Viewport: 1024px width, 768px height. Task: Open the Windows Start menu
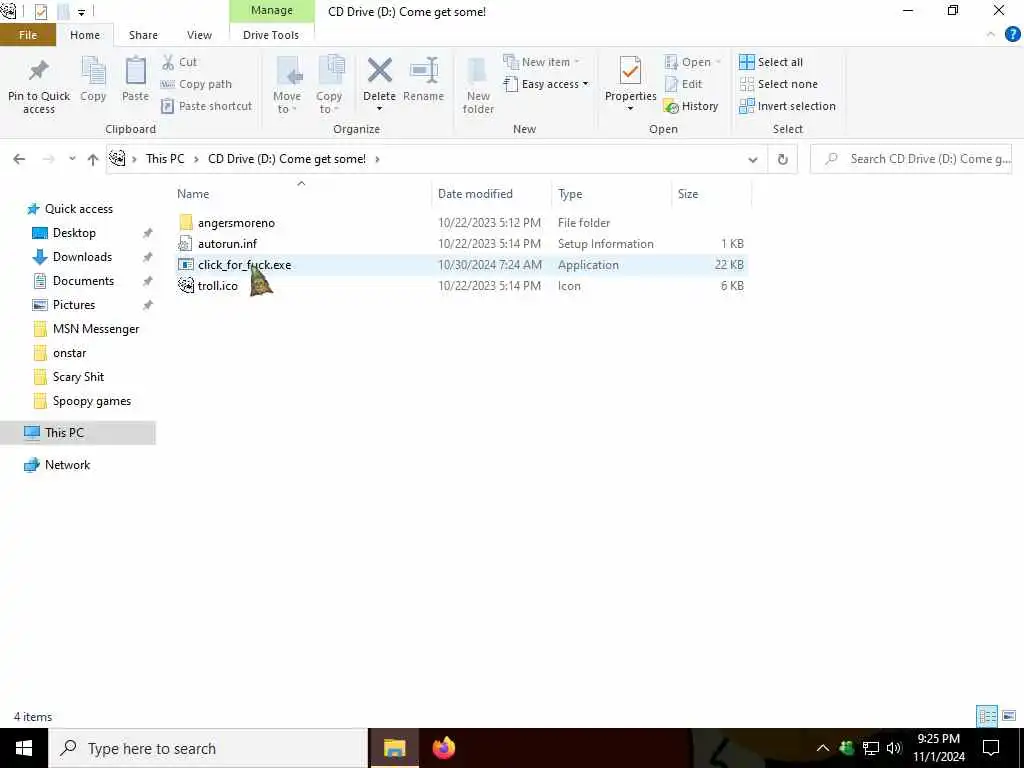(x=24, y=748)
